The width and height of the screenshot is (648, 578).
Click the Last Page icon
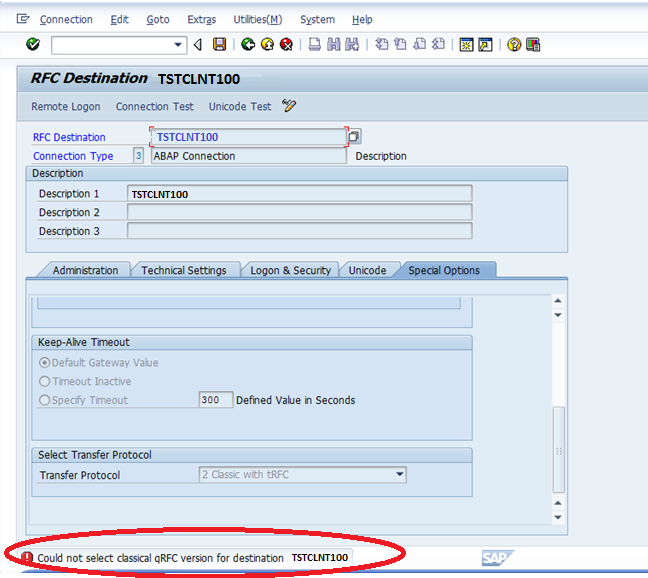pyautogui.click(x=438, y=44)
